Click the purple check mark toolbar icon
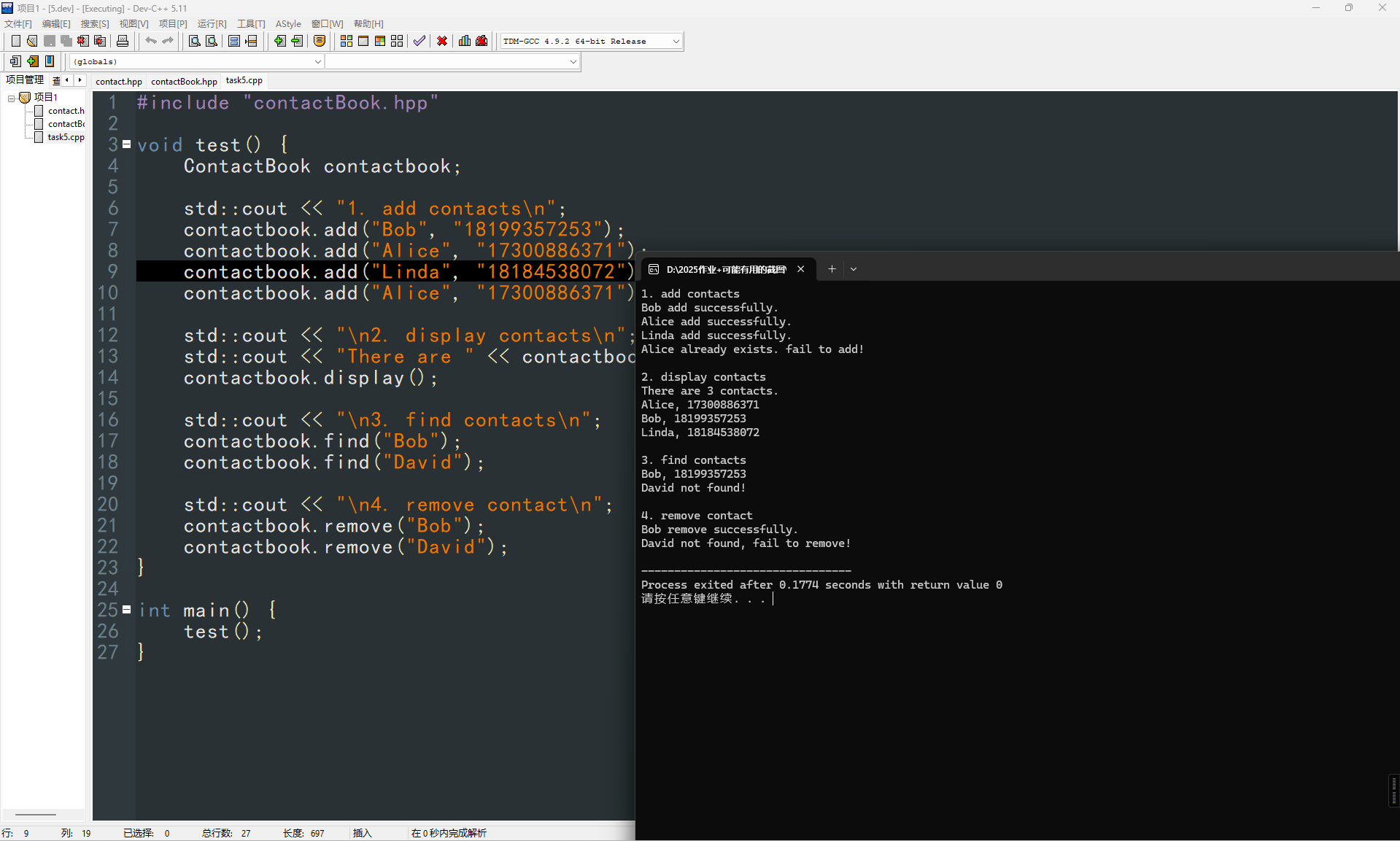 [x=419, y=41]
